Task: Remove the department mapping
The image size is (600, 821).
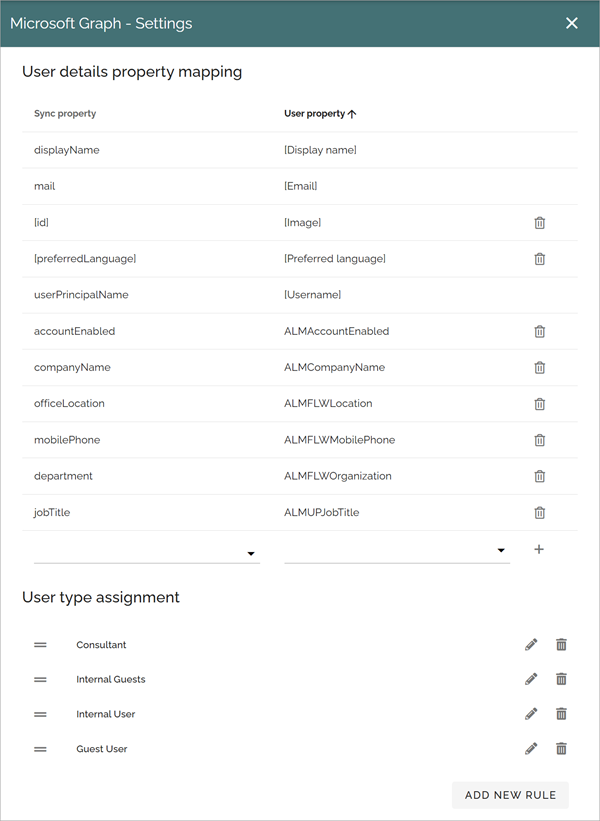Action: coord(539,476)
